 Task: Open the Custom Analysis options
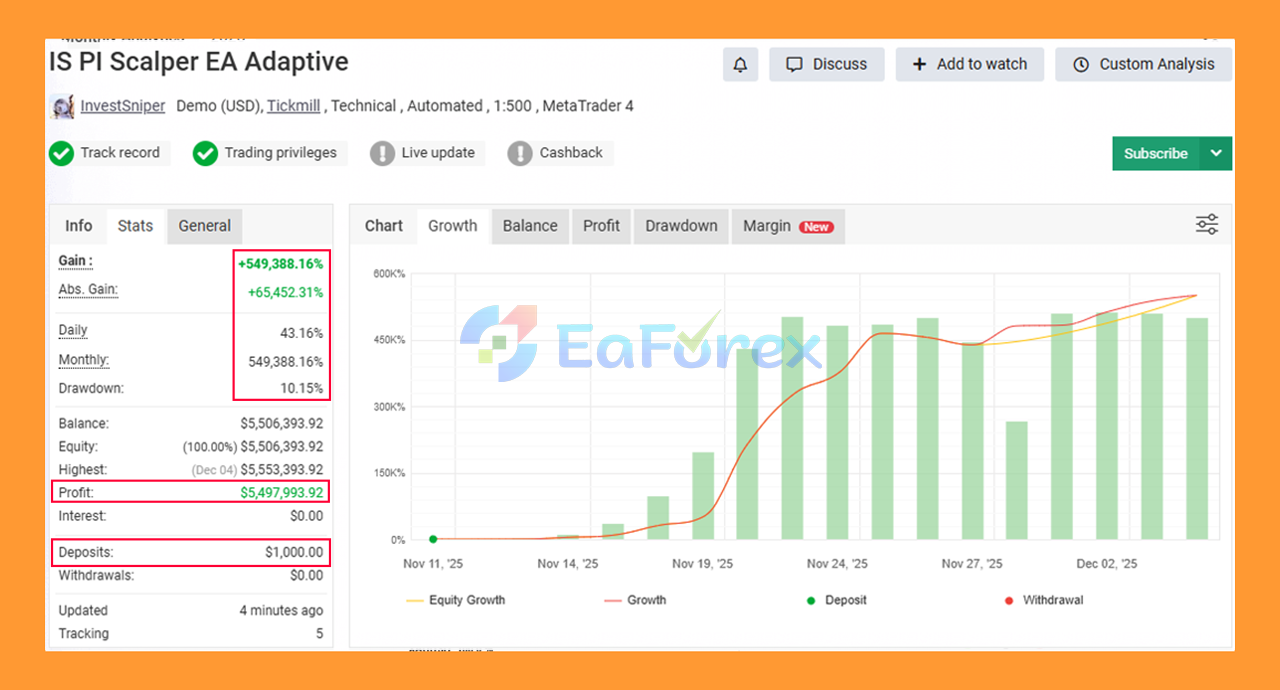click(x=1144, y=65)
